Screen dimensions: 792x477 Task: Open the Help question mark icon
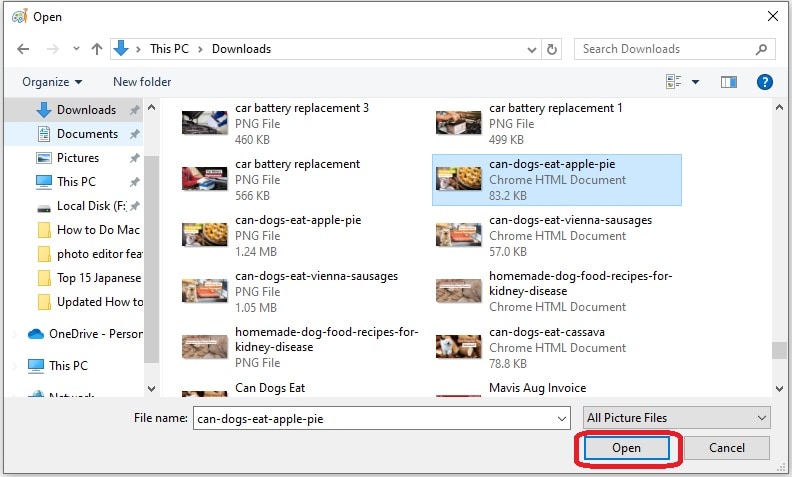tap(765, 82)
